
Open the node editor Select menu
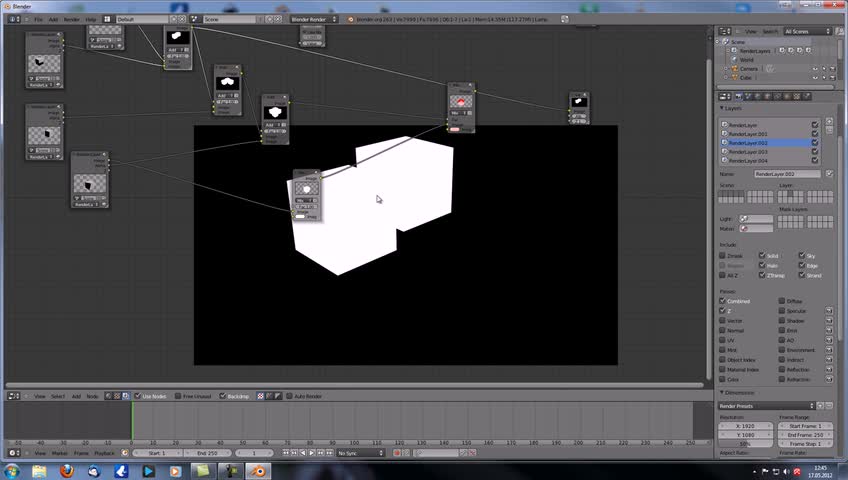pos(58,396)
